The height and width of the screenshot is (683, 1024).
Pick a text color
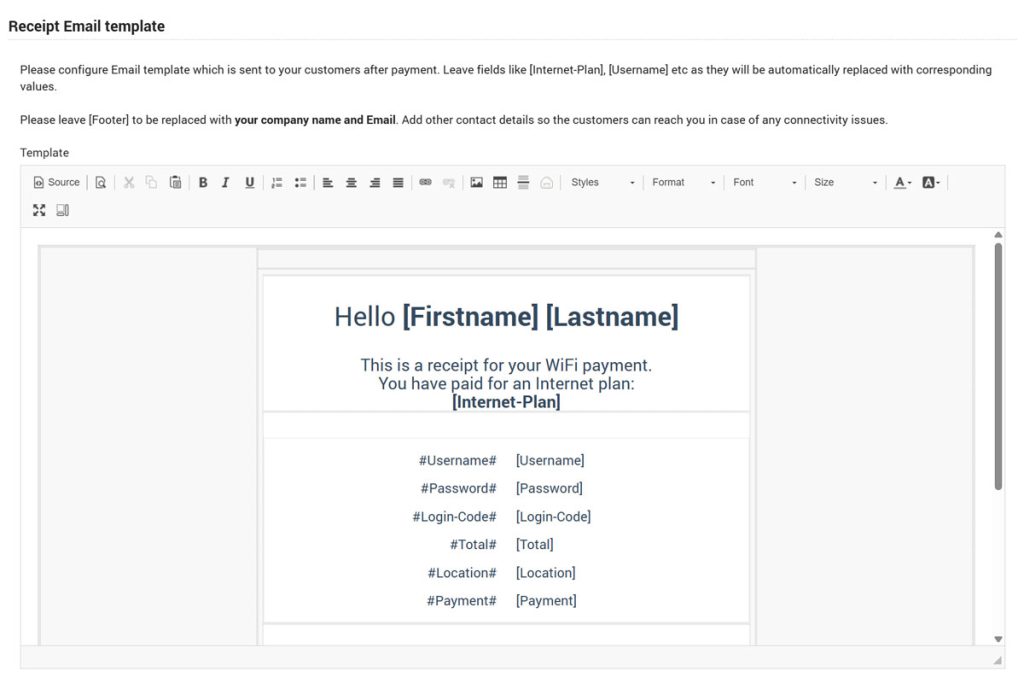pyautogui.click(x=902, y=182)
